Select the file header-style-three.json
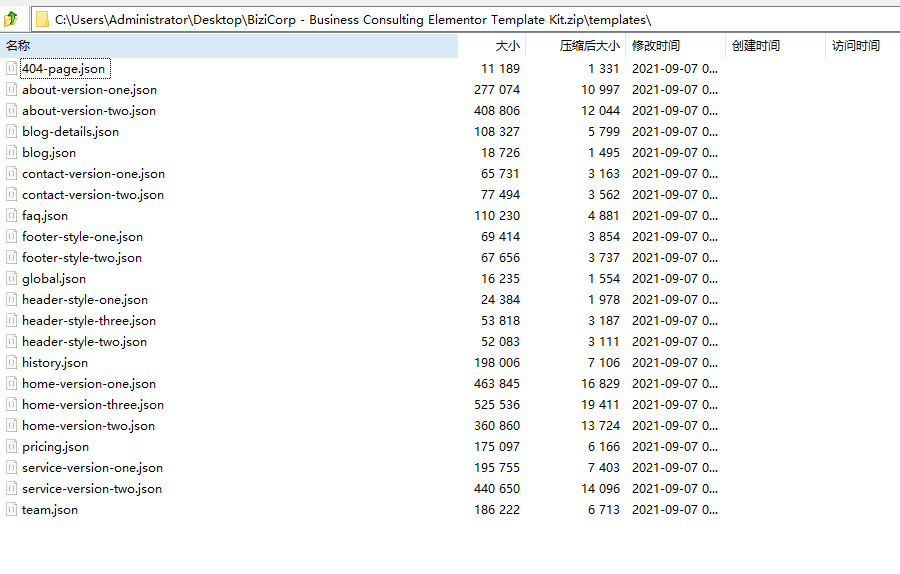This screenshot has height=574, width=900. point(89,321)
